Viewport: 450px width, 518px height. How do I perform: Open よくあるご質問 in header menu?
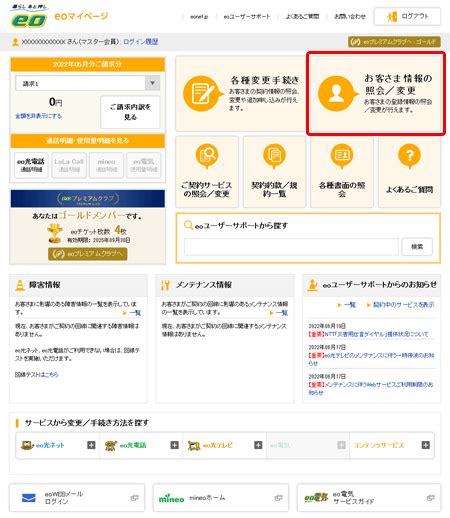coord(302,16)
